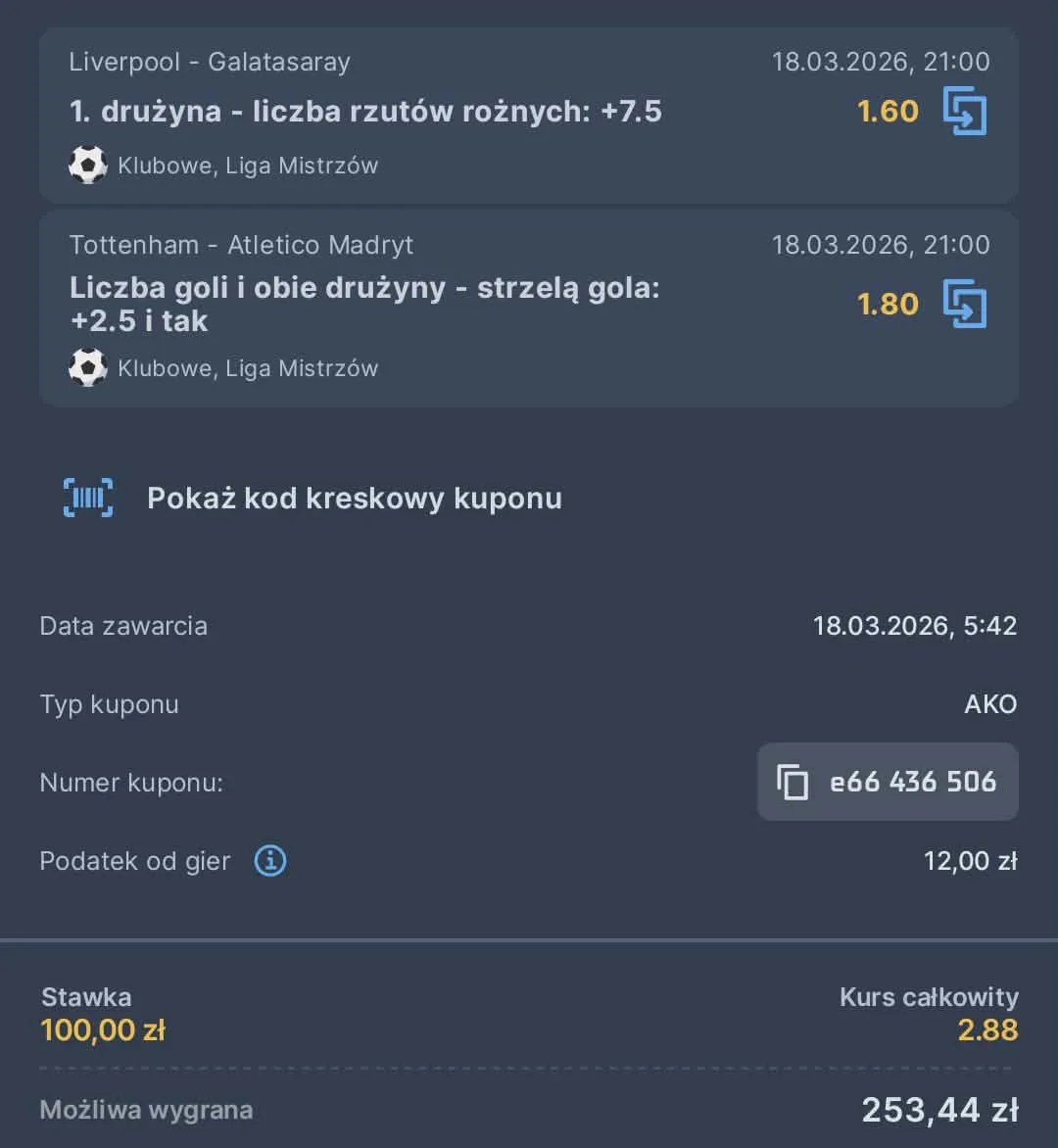Click the rebet icon next to Liverpool's 1.60 odds

pyautogui.click(x=965, y=111)
